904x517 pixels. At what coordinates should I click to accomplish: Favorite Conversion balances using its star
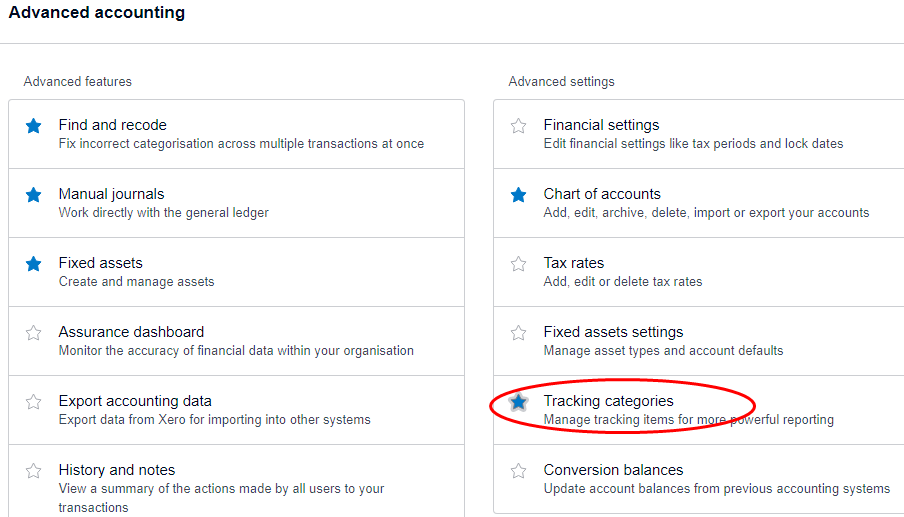tap(518, 471)
